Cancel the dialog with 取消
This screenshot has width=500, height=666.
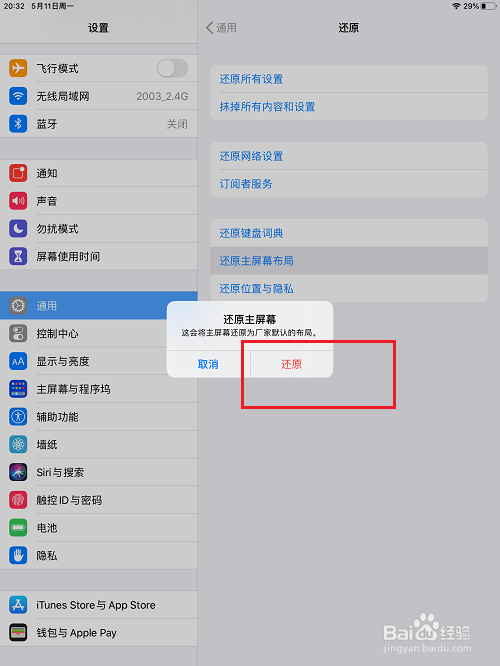pos(208,364)
